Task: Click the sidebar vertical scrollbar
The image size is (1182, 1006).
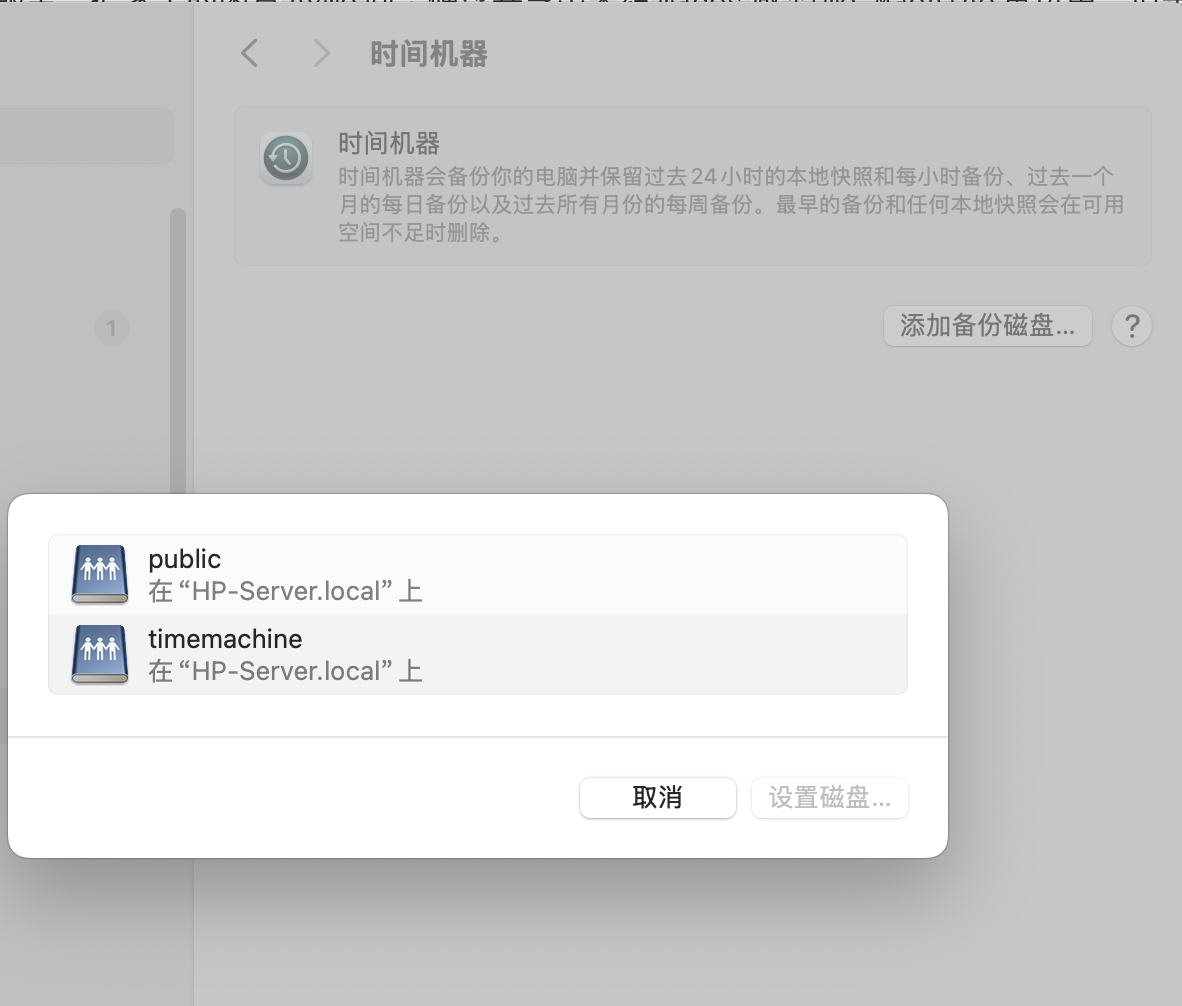Action: (178, 352)
